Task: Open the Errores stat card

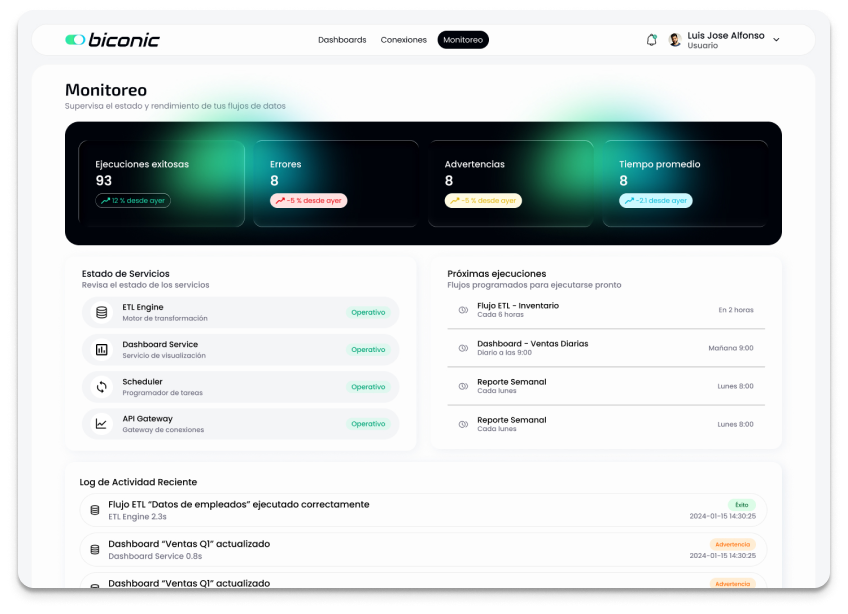Action: tap(335, 183)
